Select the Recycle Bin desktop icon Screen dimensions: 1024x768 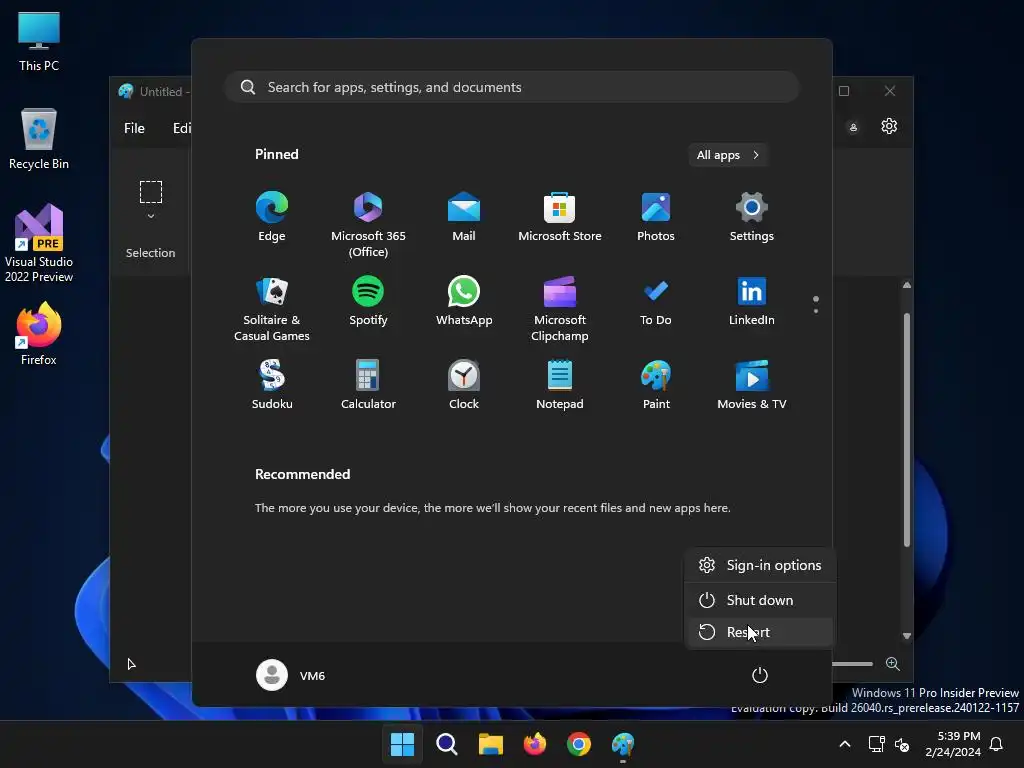tap(39, 139)
